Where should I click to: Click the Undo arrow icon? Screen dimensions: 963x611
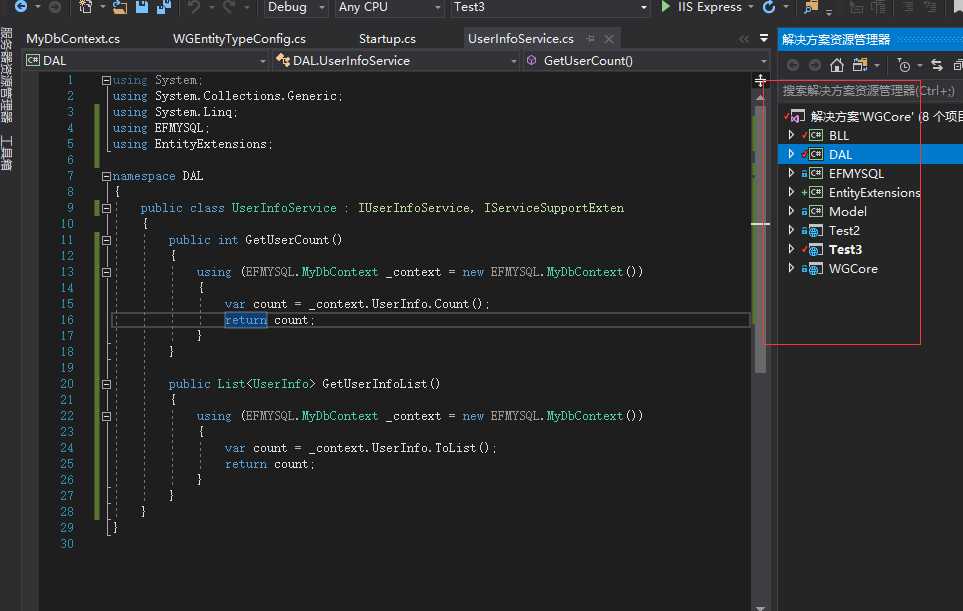(x=194, y=7)
